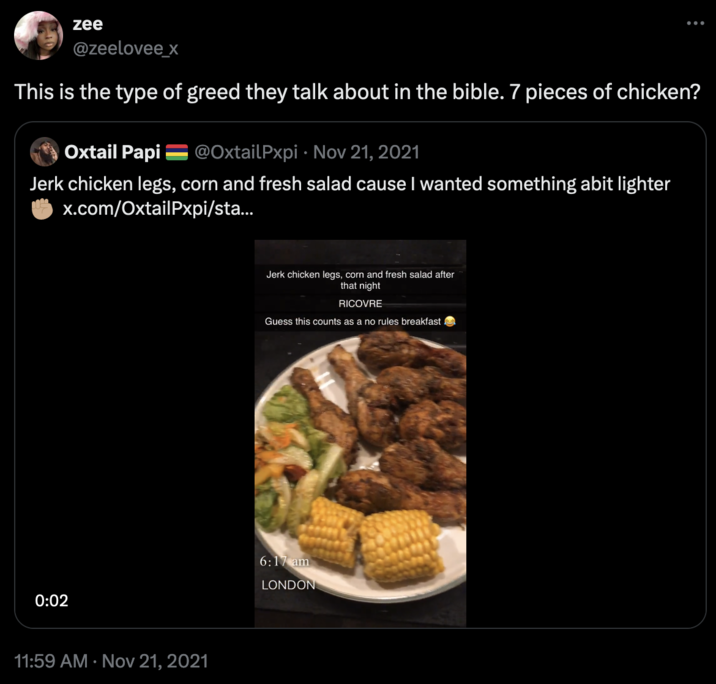Image resolution: width=716 pixels, height=684 pixels.
Task: Play the jerk chicken plate video
Action: [x=360, y=450]
